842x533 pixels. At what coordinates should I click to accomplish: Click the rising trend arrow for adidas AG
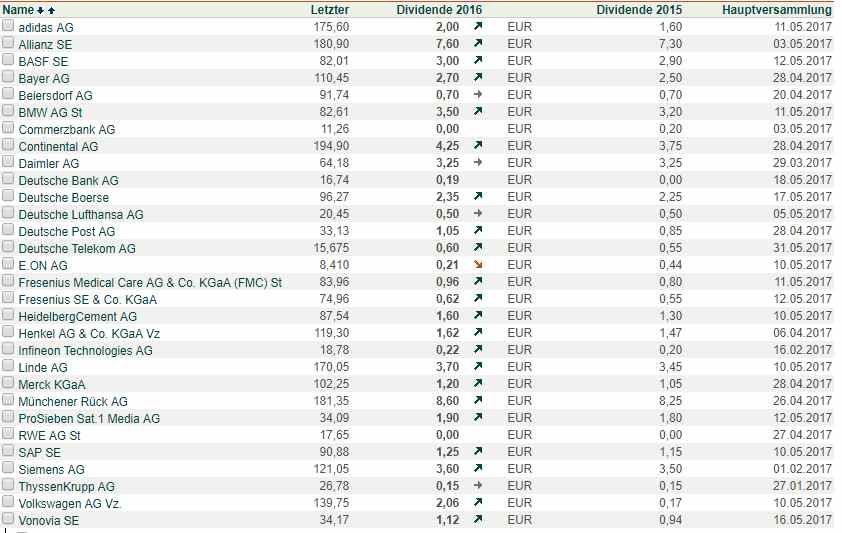click(478, 26)
